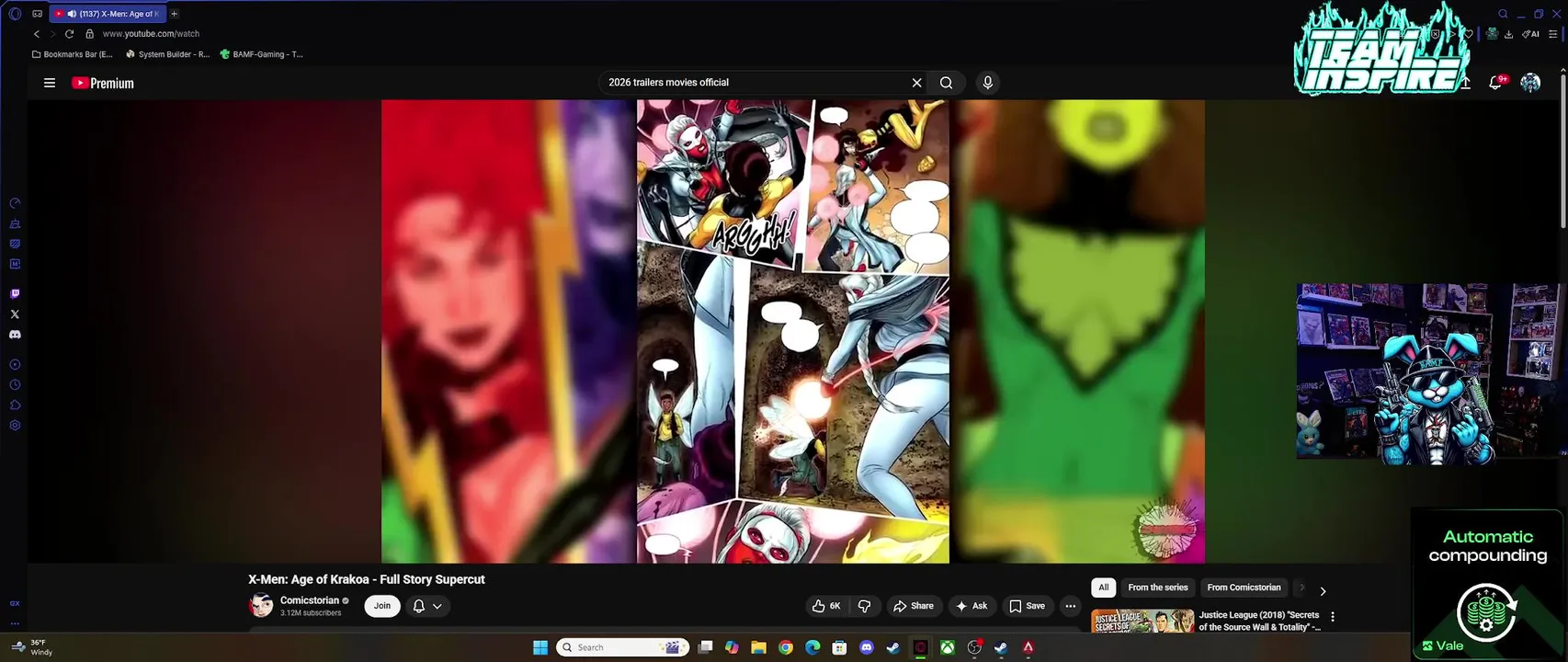The width and height of the screenshot is (1568, 662).
Task: Open extensions cube in the sidebar
Action: coord(15,405)
